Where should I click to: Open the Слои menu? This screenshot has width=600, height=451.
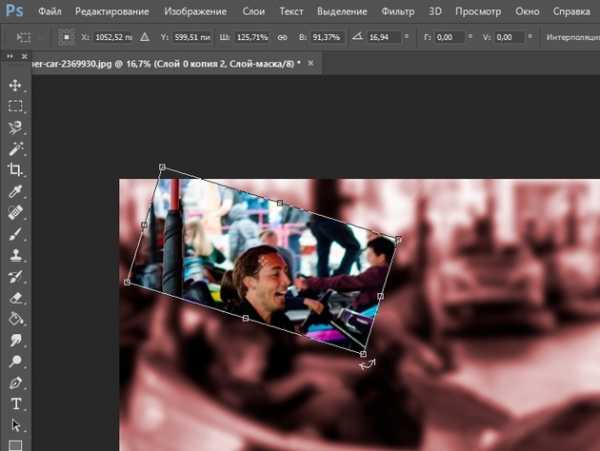coord(253,11)
